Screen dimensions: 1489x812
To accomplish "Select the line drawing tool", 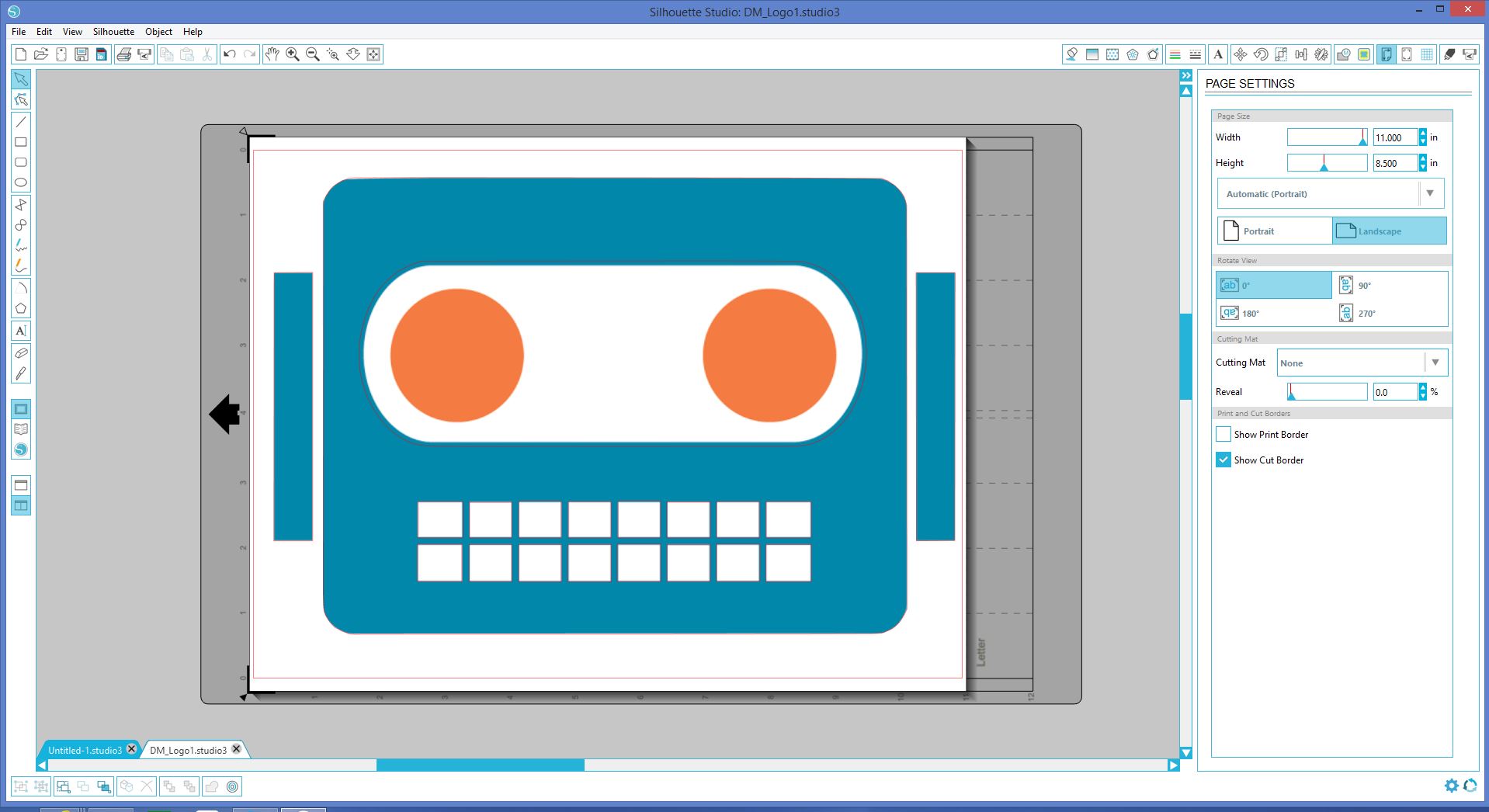I will click(21, 121).
